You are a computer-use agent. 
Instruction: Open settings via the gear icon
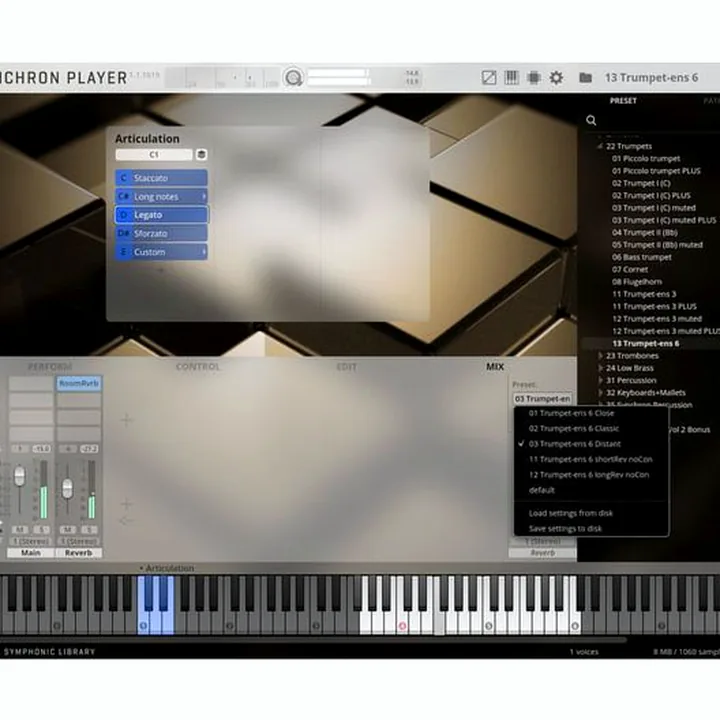pyautogui.click(x=556, y=78)
